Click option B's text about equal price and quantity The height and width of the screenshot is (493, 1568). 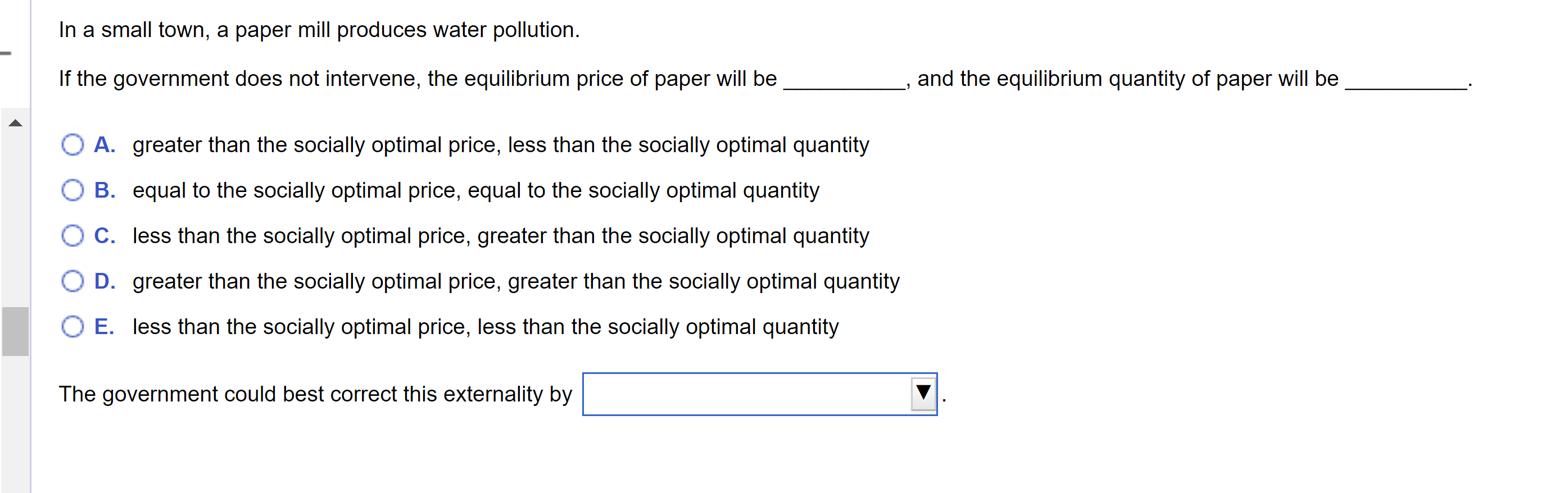coord(476,190)
